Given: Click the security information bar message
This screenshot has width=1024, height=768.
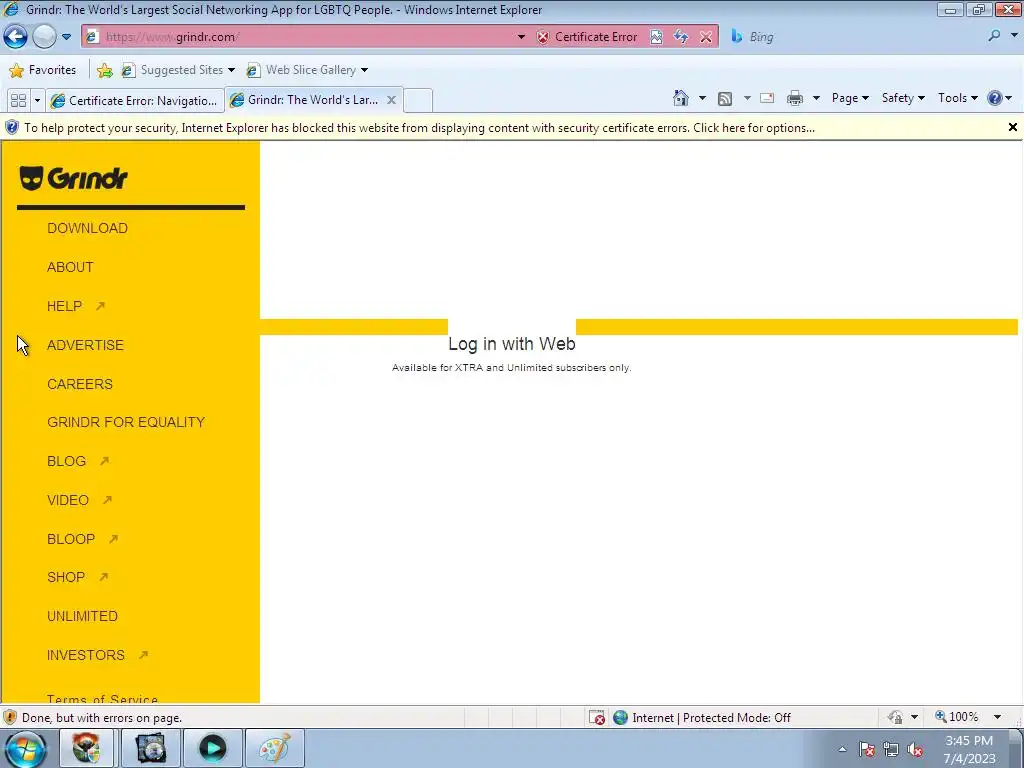Looking at the screenshot, I should 419,128.
